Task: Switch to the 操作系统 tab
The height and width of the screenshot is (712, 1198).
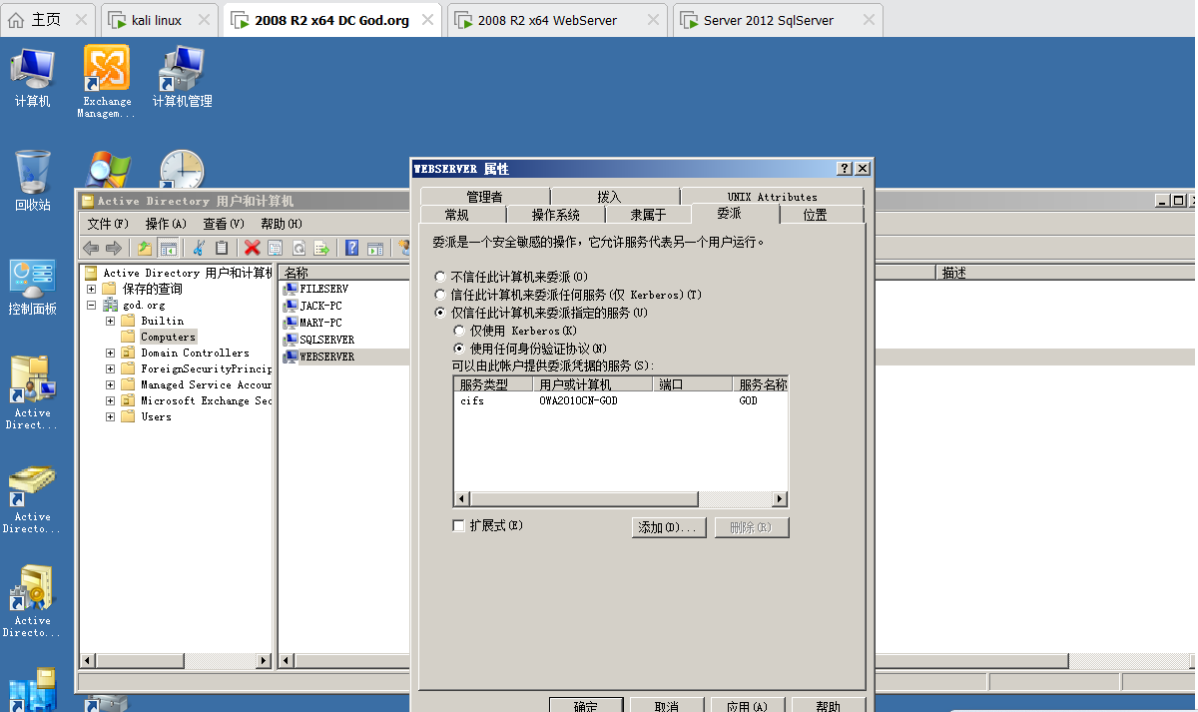Action: (555, 215)
